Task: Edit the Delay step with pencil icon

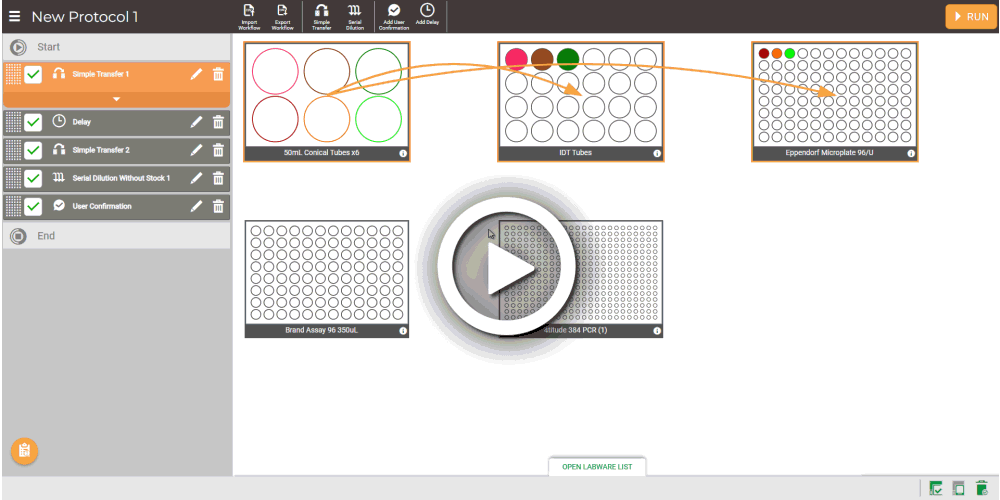Action: [x=196, y=122]
